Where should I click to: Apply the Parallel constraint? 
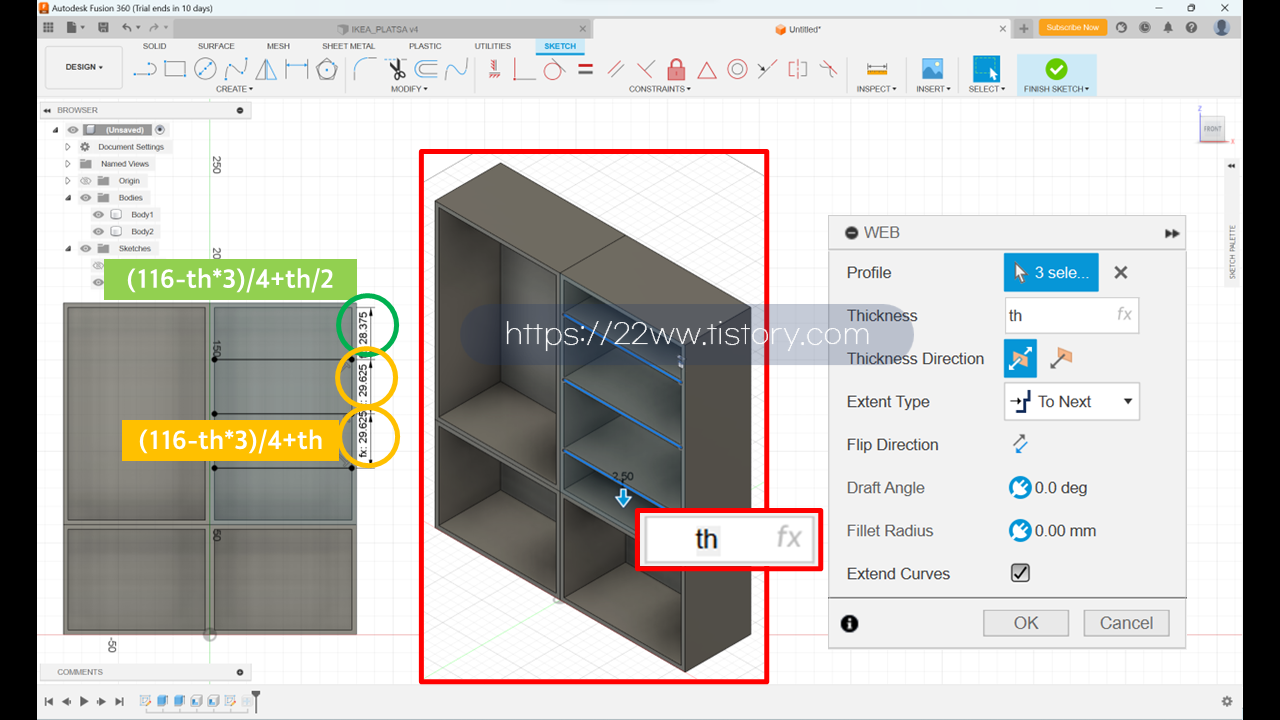click(x=616, y=69)
